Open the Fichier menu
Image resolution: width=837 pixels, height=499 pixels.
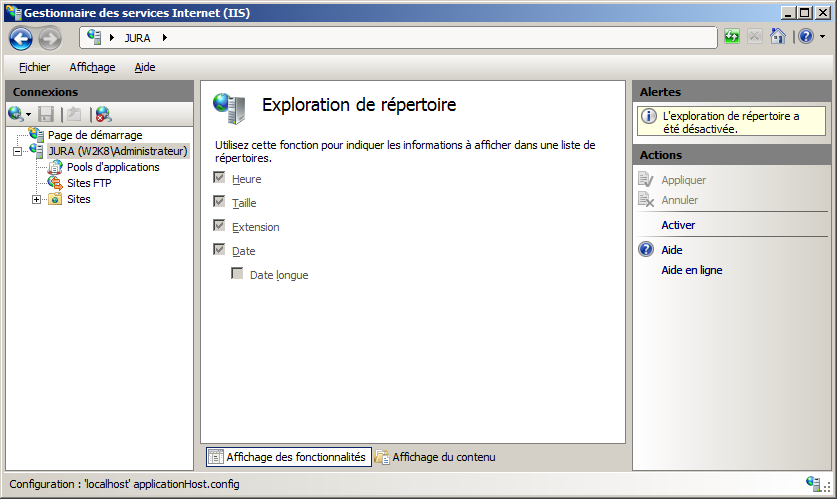pyautogui.click(x=34, y=67)
